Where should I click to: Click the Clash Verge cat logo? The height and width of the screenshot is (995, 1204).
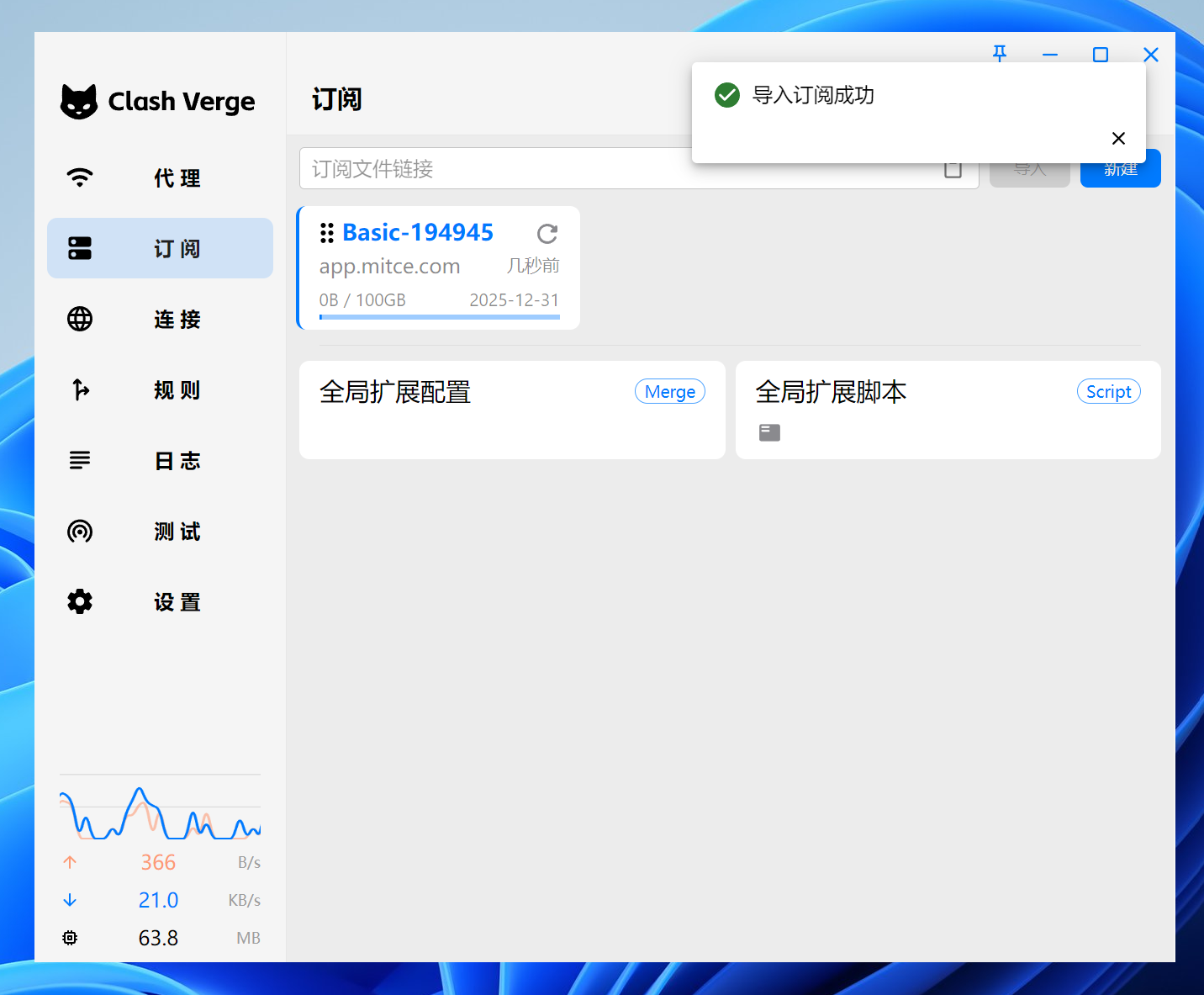click(79, 102)
